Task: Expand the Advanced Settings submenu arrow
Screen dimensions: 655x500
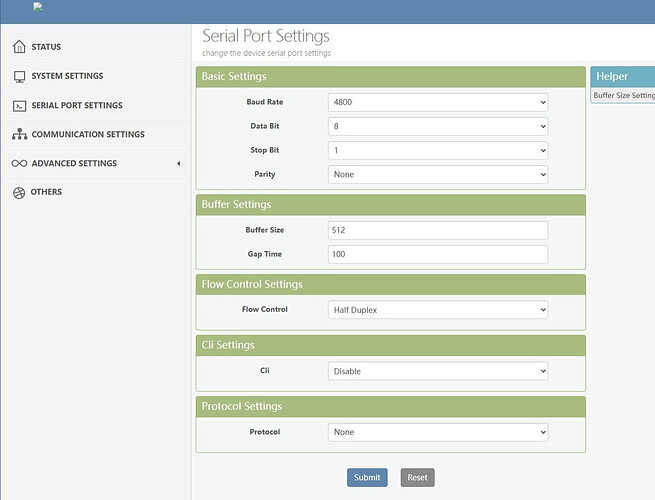Action: [178, 163]
